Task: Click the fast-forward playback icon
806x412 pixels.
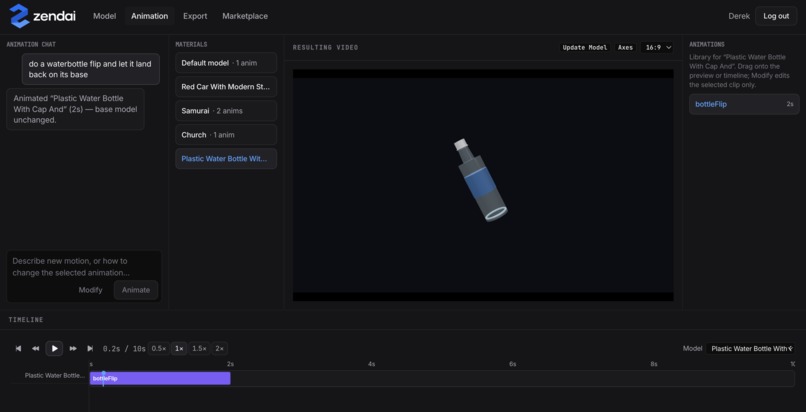Action: coord(73,348)
